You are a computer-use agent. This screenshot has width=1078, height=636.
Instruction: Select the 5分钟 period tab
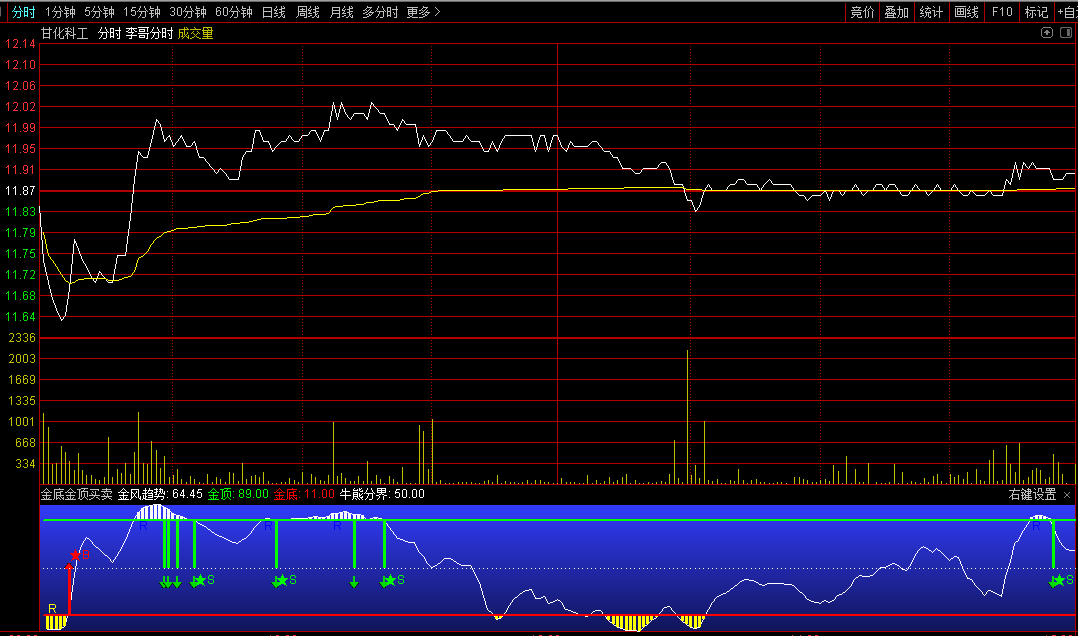[x=99, y=12]
